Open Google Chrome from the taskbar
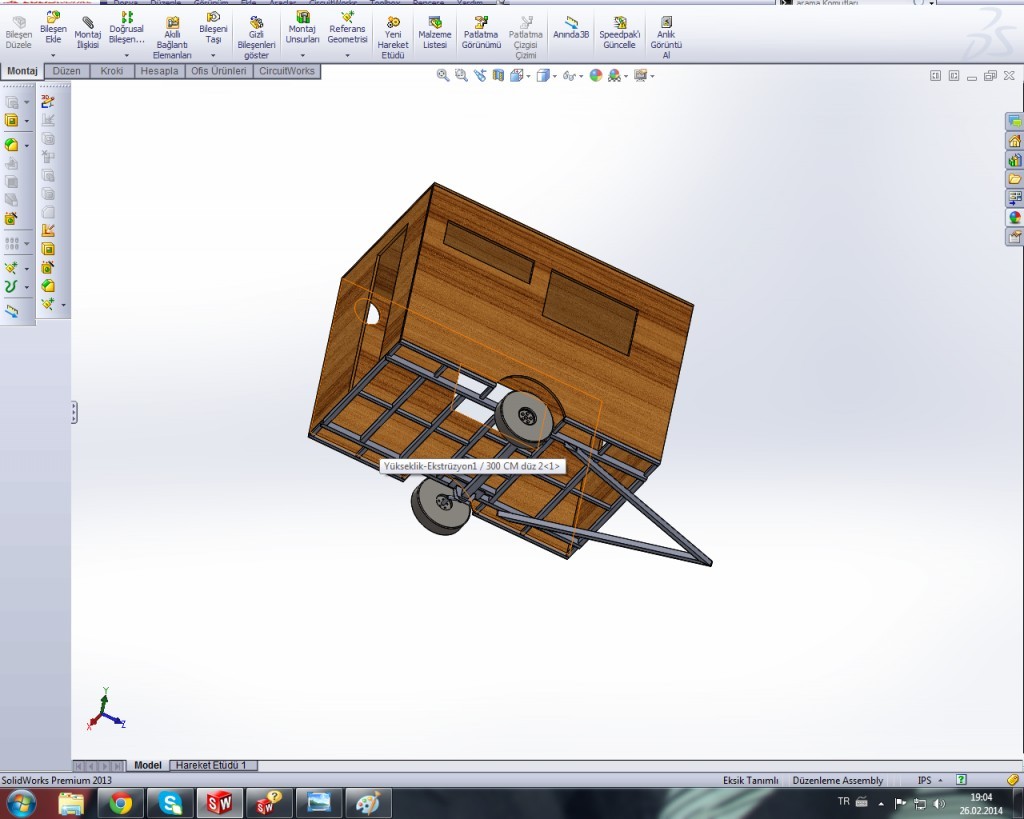 (121, 802)
